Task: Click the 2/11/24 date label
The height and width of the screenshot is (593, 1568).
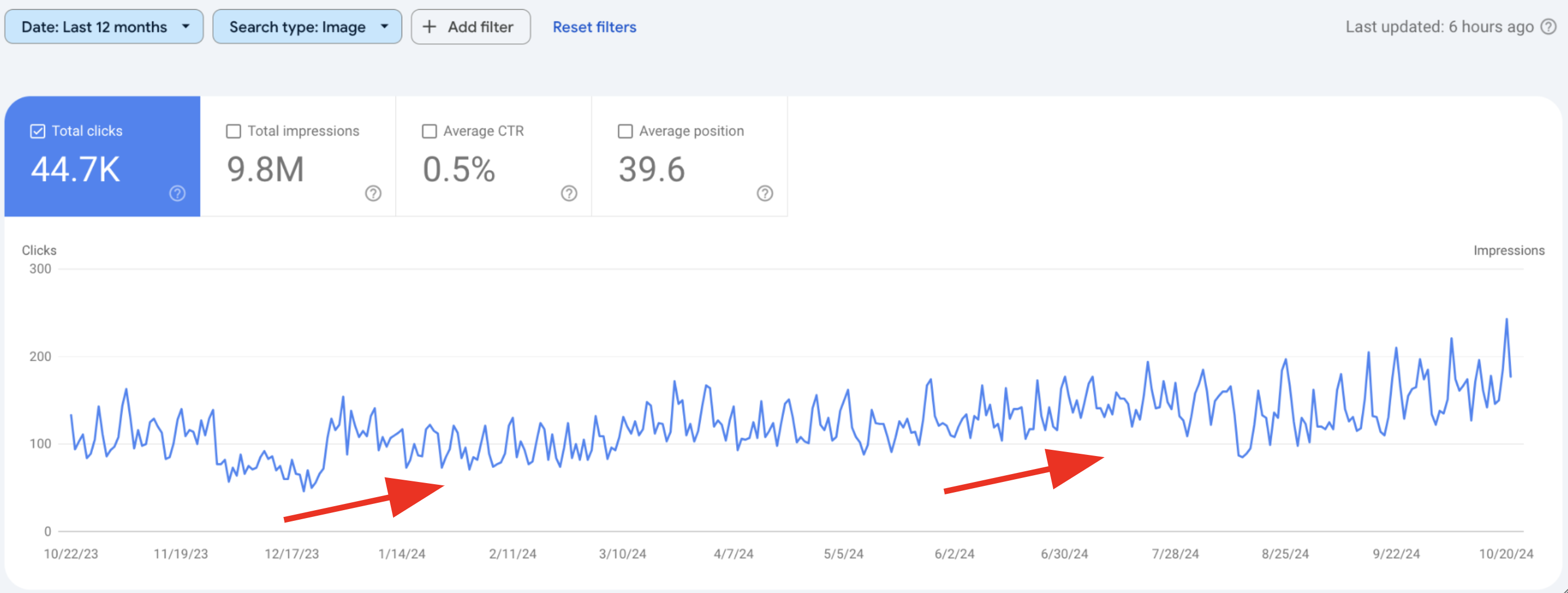Action: click(x=513, y=554)
